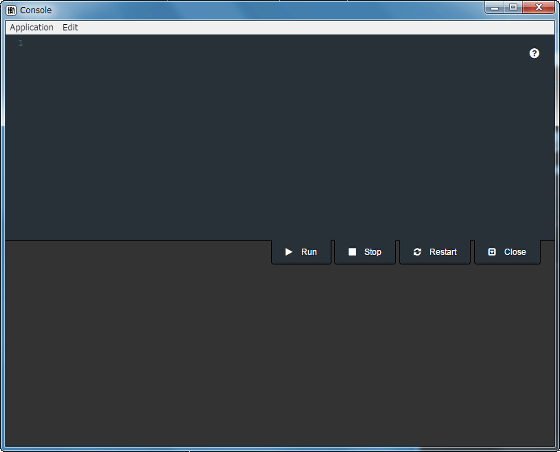Click the Close button text in the console
This screenshot has height=452, width=560.
click(515, 252)
